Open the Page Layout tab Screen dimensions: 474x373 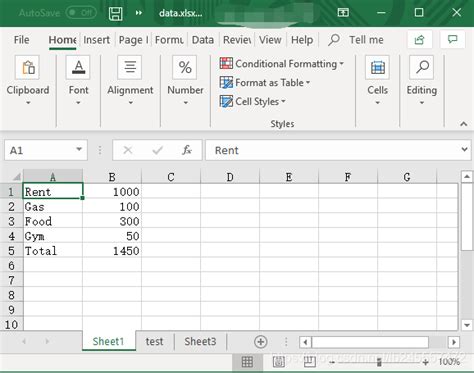[133, 40]
